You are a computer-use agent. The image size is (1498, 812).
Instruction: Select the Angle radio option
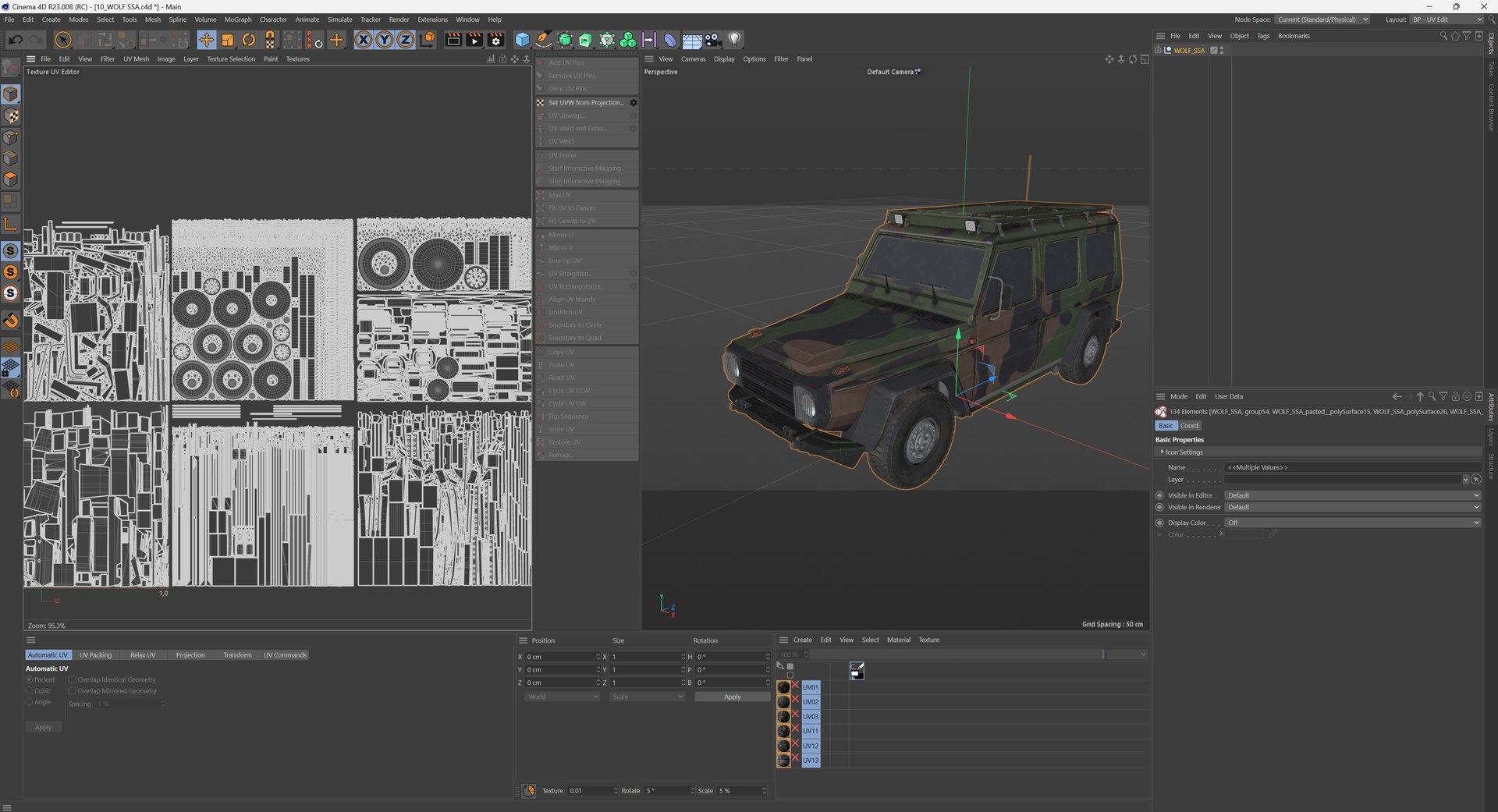pyautogui.click(x=30, y=702)
